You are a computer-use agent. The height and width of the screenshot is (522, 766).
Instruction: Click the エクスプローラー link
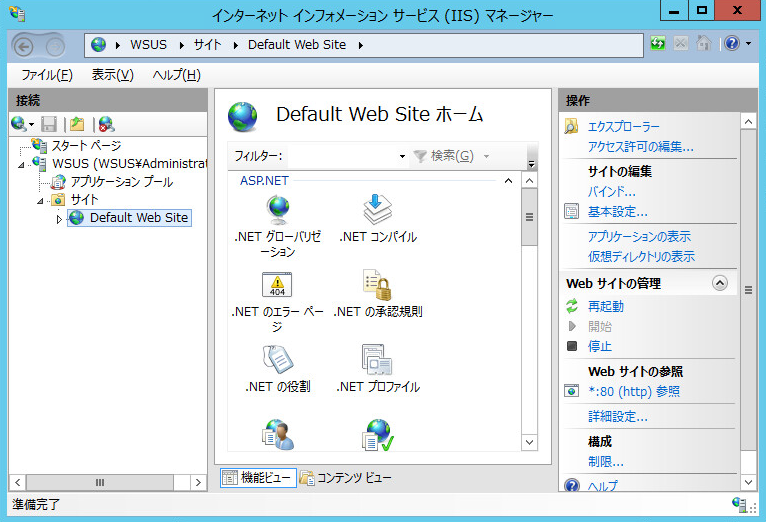pos(623,126)
